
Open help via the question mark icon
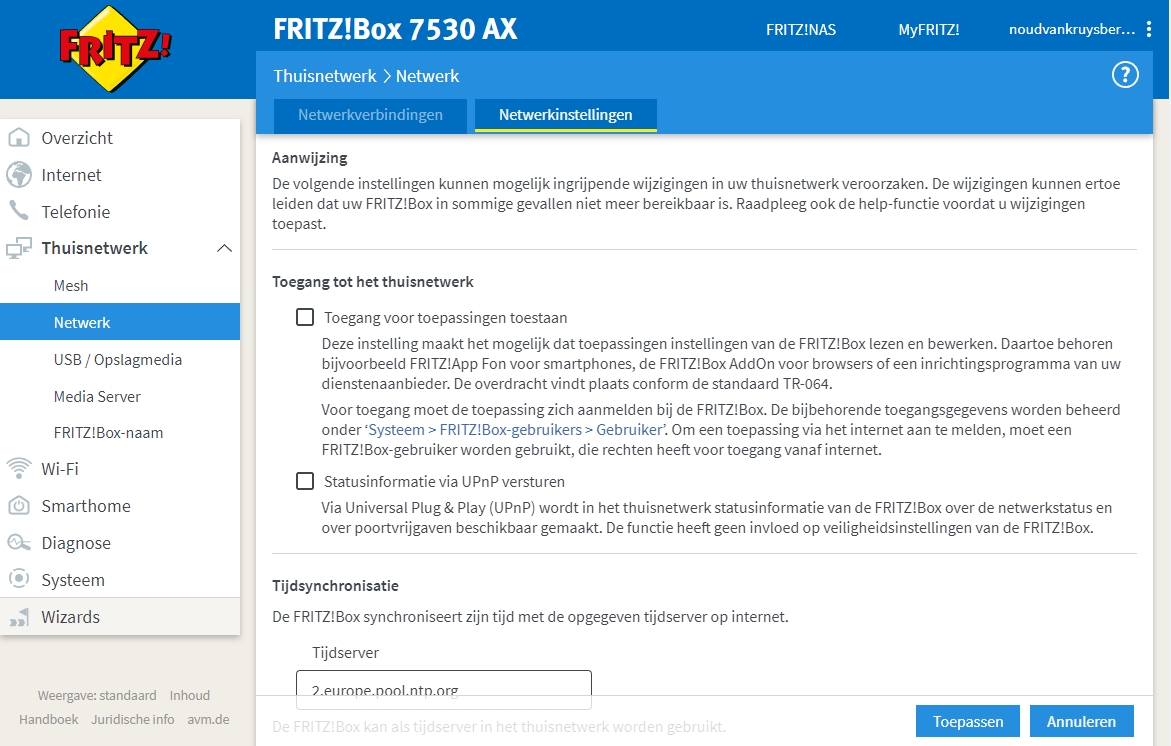point(1124,74)
